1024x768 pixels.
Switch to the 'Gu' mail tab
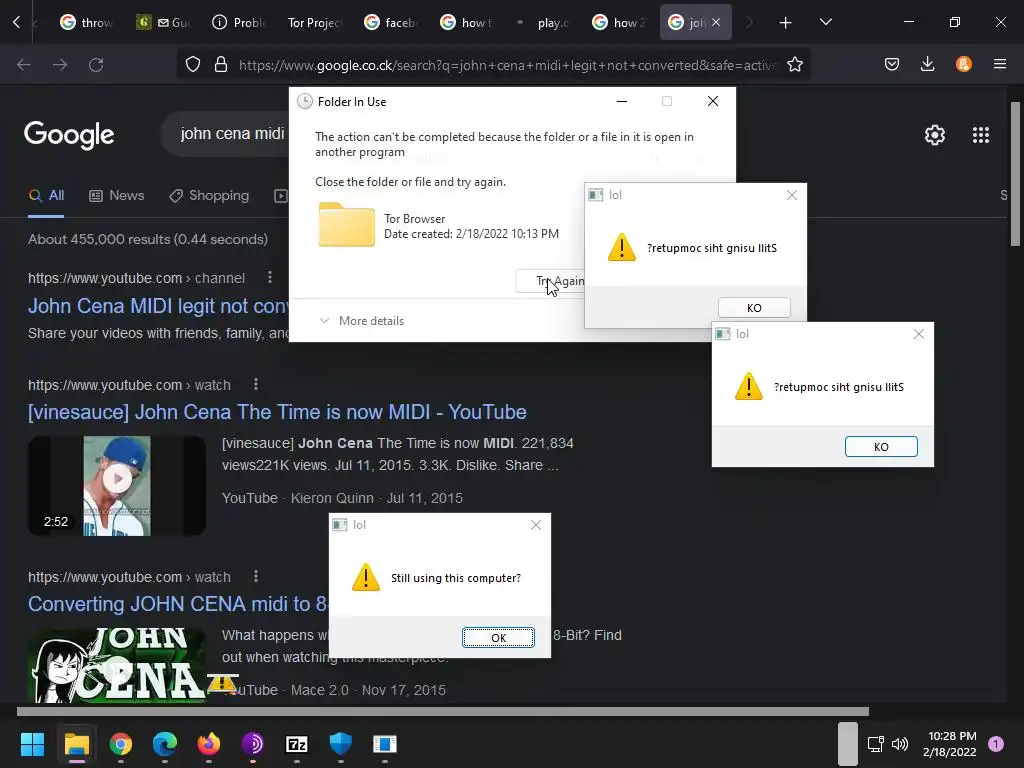tap(163, 23)
